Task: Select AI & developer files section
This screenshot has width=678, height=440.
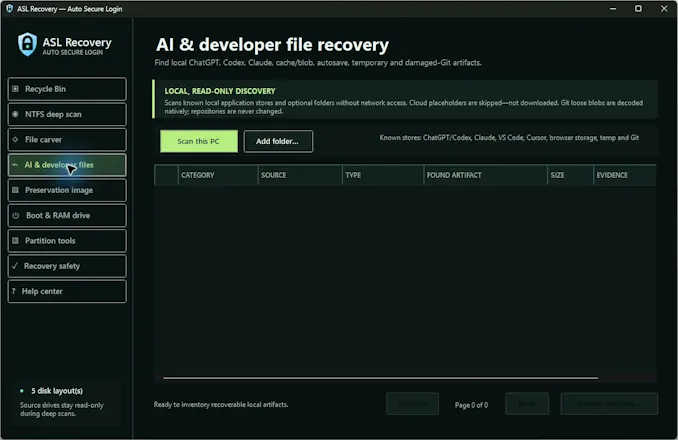Action: pos(67,165)
